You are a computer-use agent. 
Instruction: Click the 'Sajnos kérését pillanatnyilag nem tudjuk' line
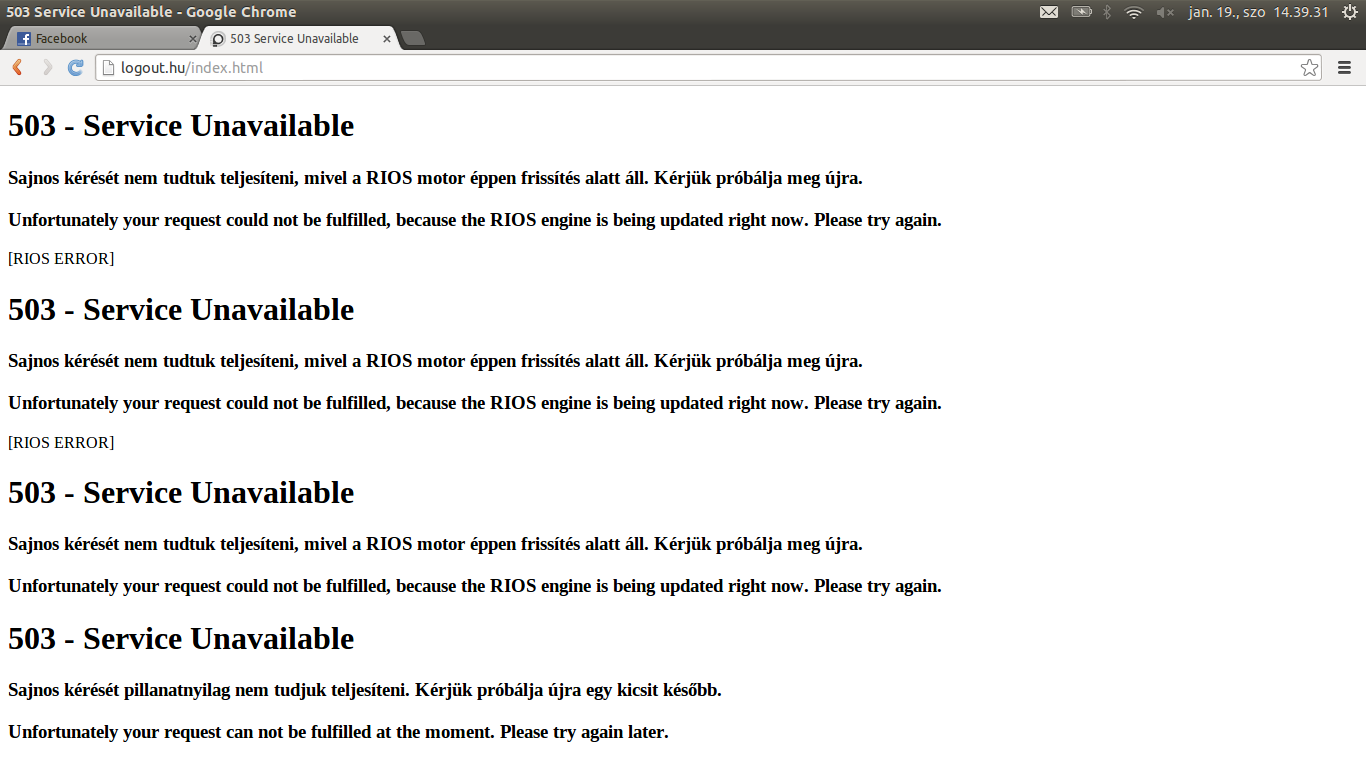(365, 690)
